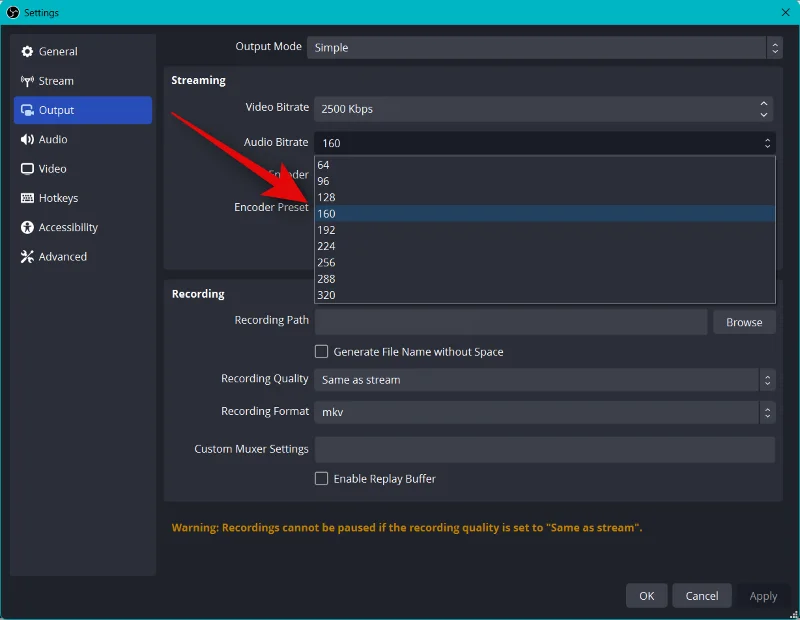Toggle the Enable Replay Buffer checkbox

pos(321,479)
